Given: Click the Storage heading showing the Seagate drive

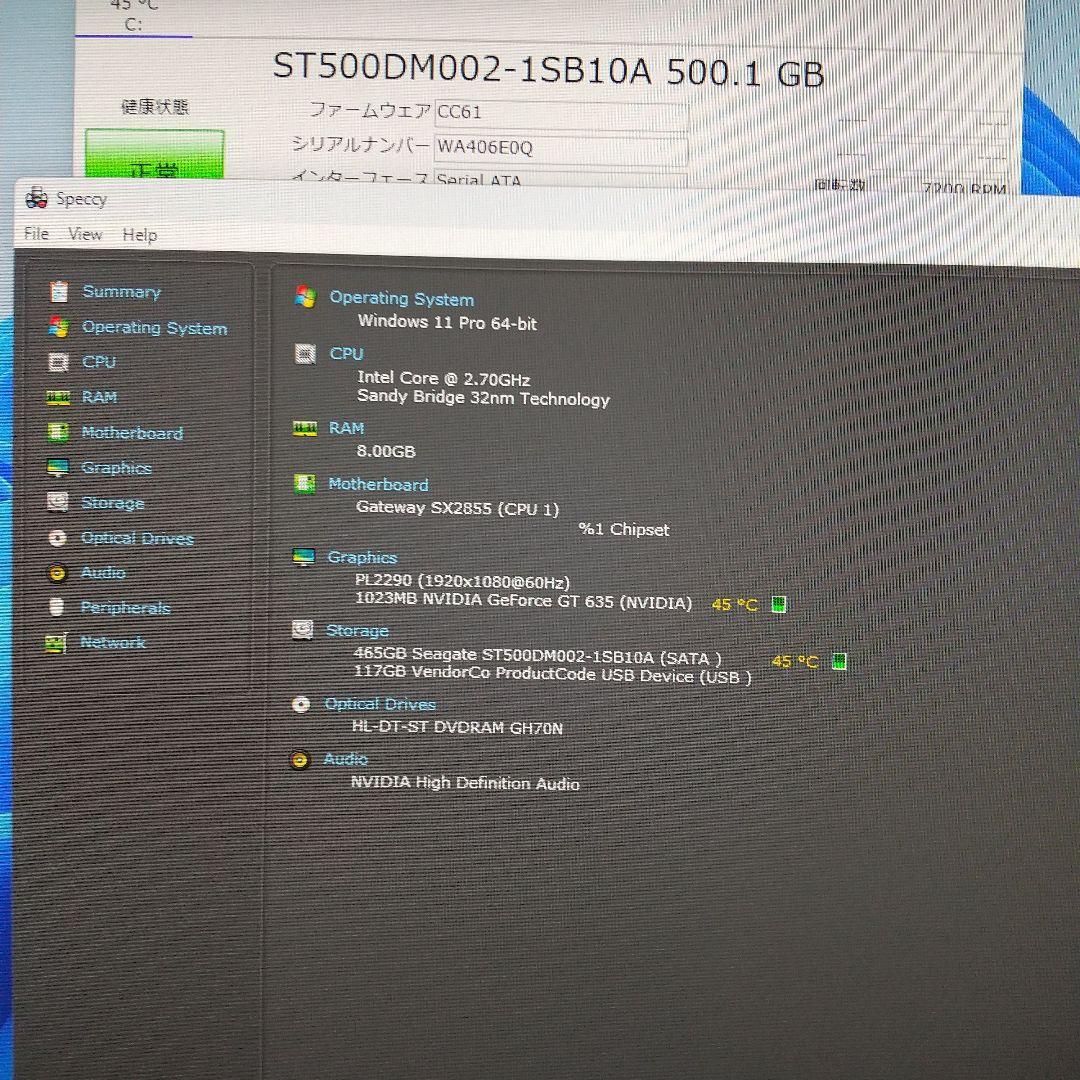Looking at the screenshot, I should (x=357, y=630).
